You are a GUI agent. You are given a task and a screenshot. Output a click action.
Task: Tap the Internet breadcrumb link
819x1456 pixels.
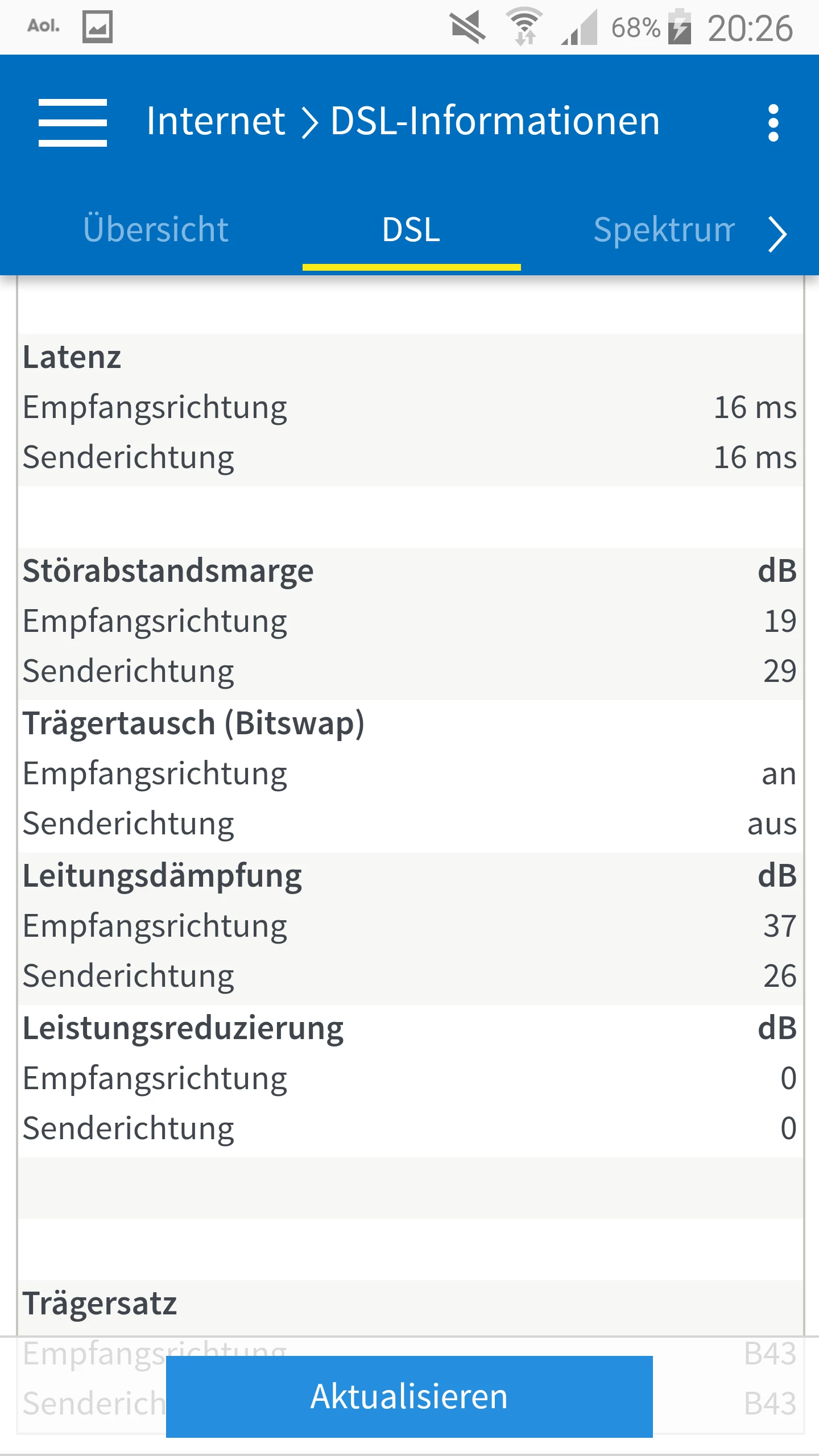(x=216, y=121)
